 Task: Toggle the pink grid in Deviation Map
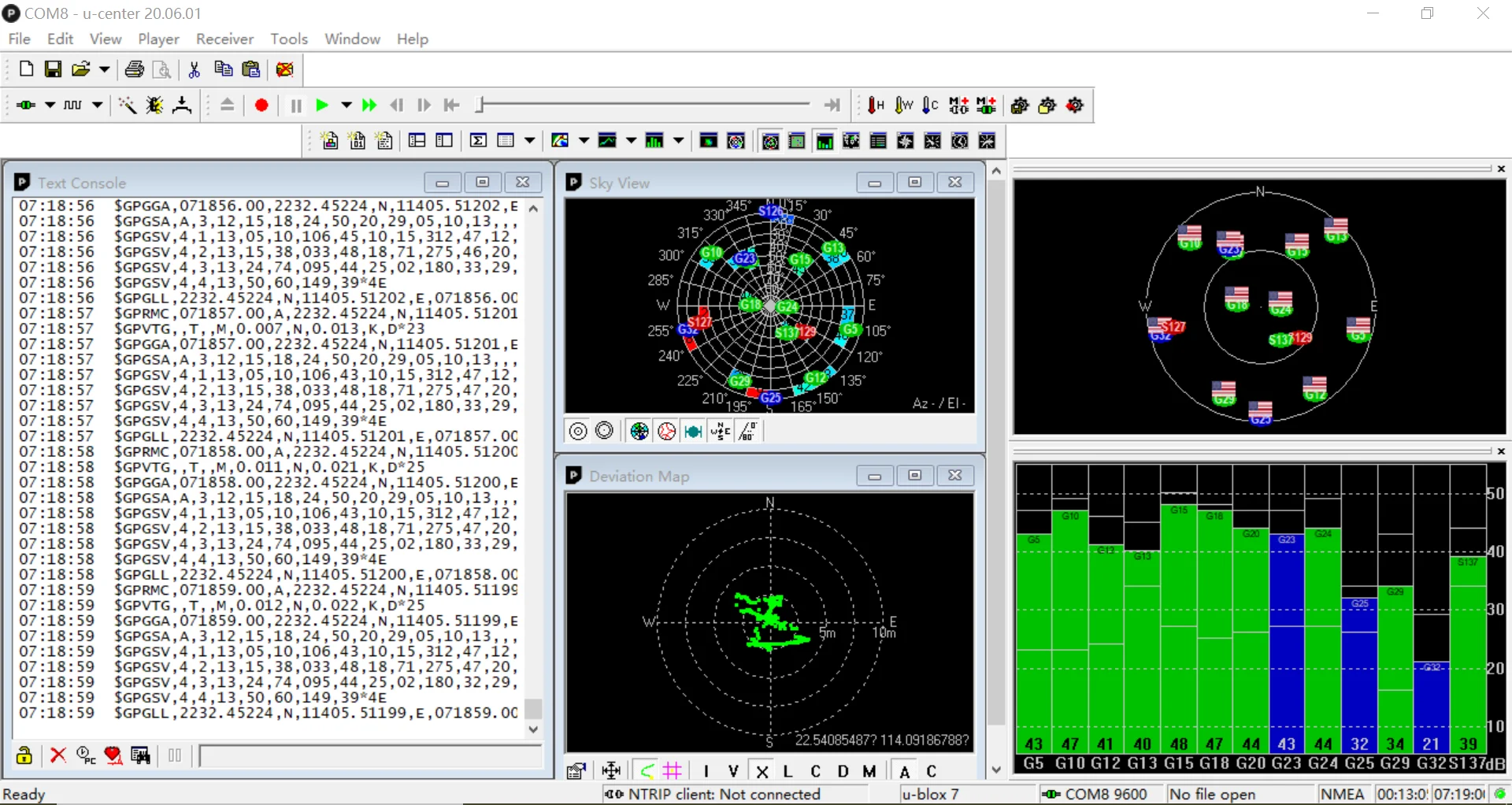[673, 770]
